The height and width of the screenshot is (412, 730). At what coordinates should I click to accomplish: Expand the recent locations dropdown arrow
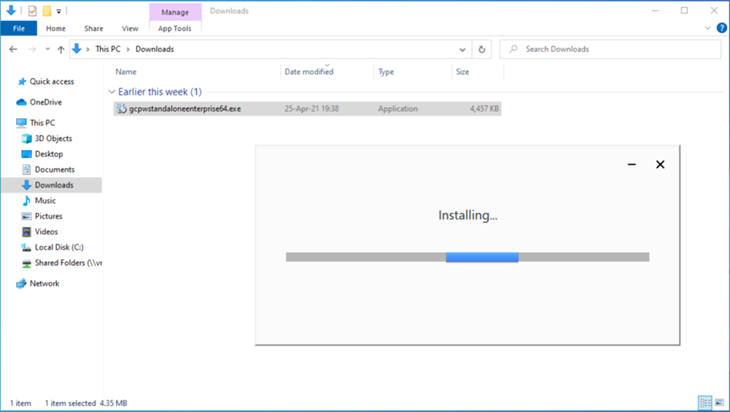coord(46,49)
